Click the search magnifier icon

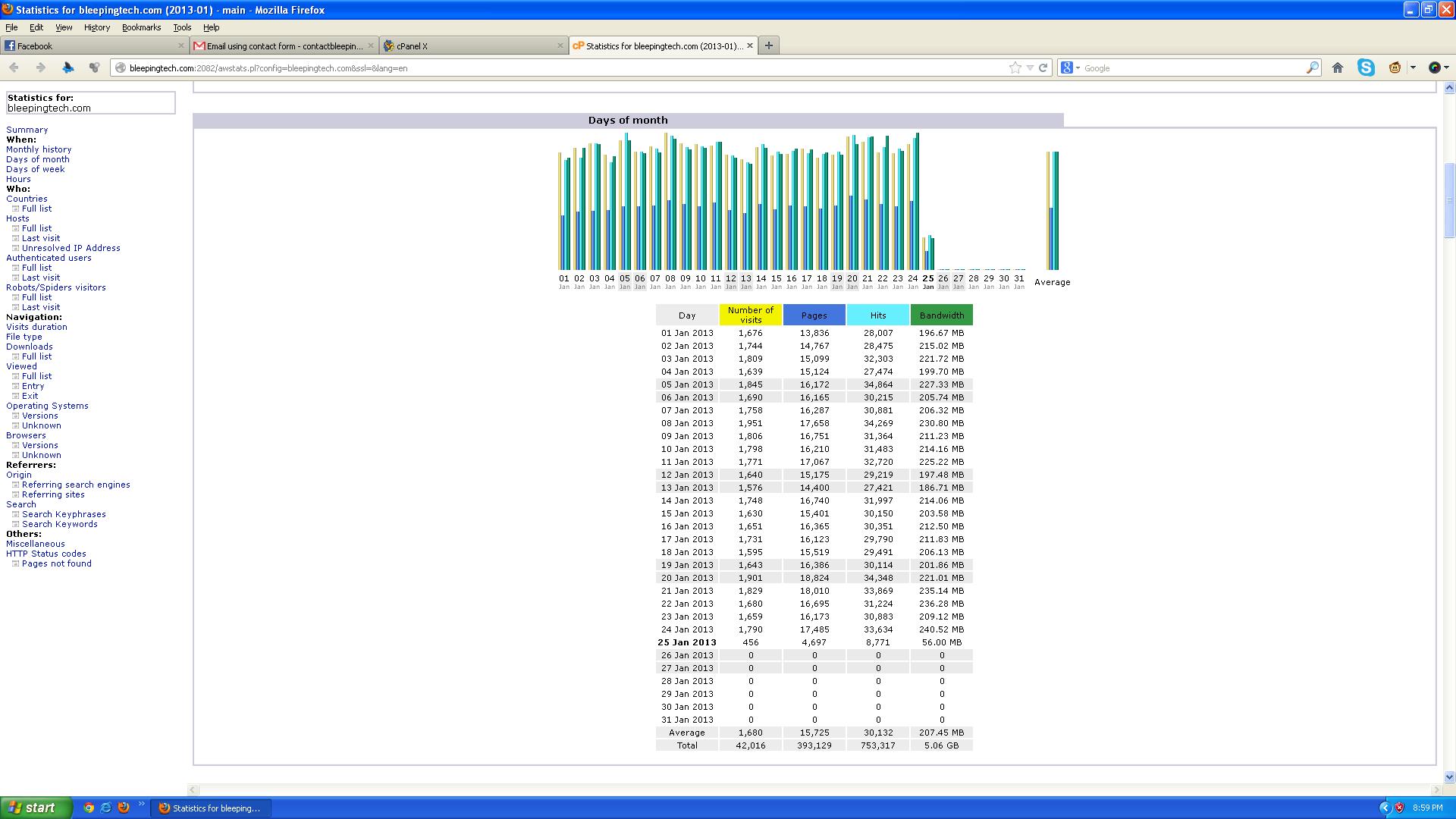coord(1312,68)
